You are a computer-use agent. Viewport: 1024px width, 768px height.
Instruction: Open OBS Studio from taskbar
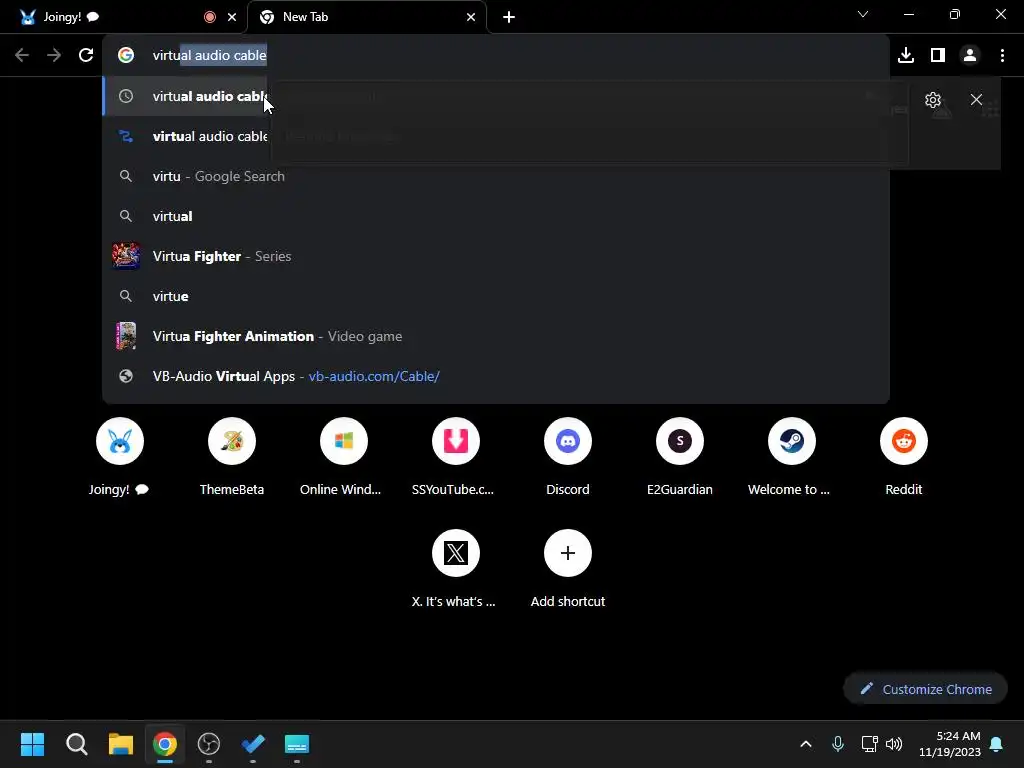(209, 744)
